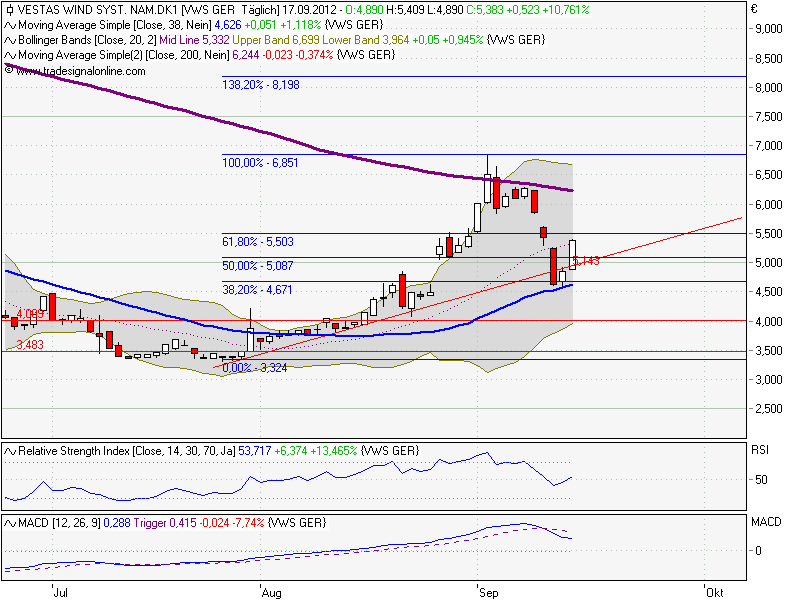This screenshot has width=800, height=600.
Task: Click the 0 level on MACD axis
Action: [759, 551]
